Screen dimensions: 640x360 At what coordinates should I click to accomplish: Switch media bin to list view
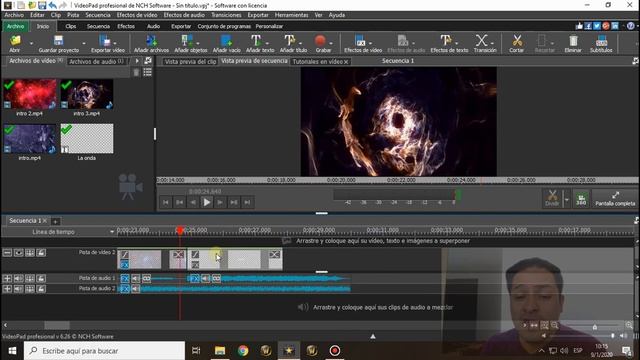pos(147,72)
